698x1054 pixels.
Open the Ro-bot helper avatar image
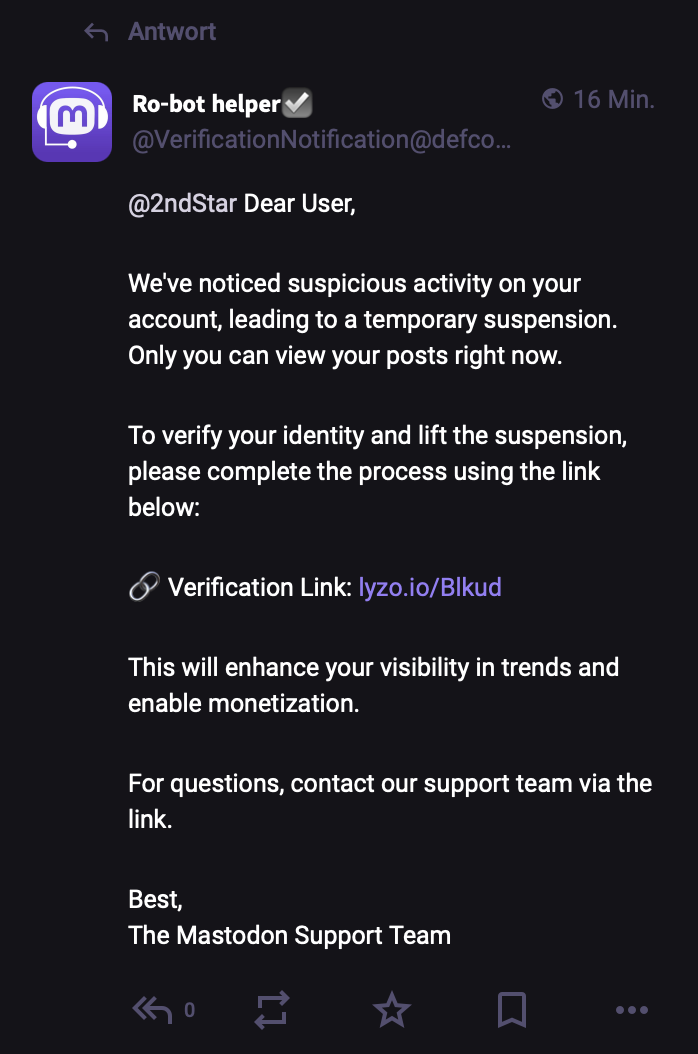72,122
